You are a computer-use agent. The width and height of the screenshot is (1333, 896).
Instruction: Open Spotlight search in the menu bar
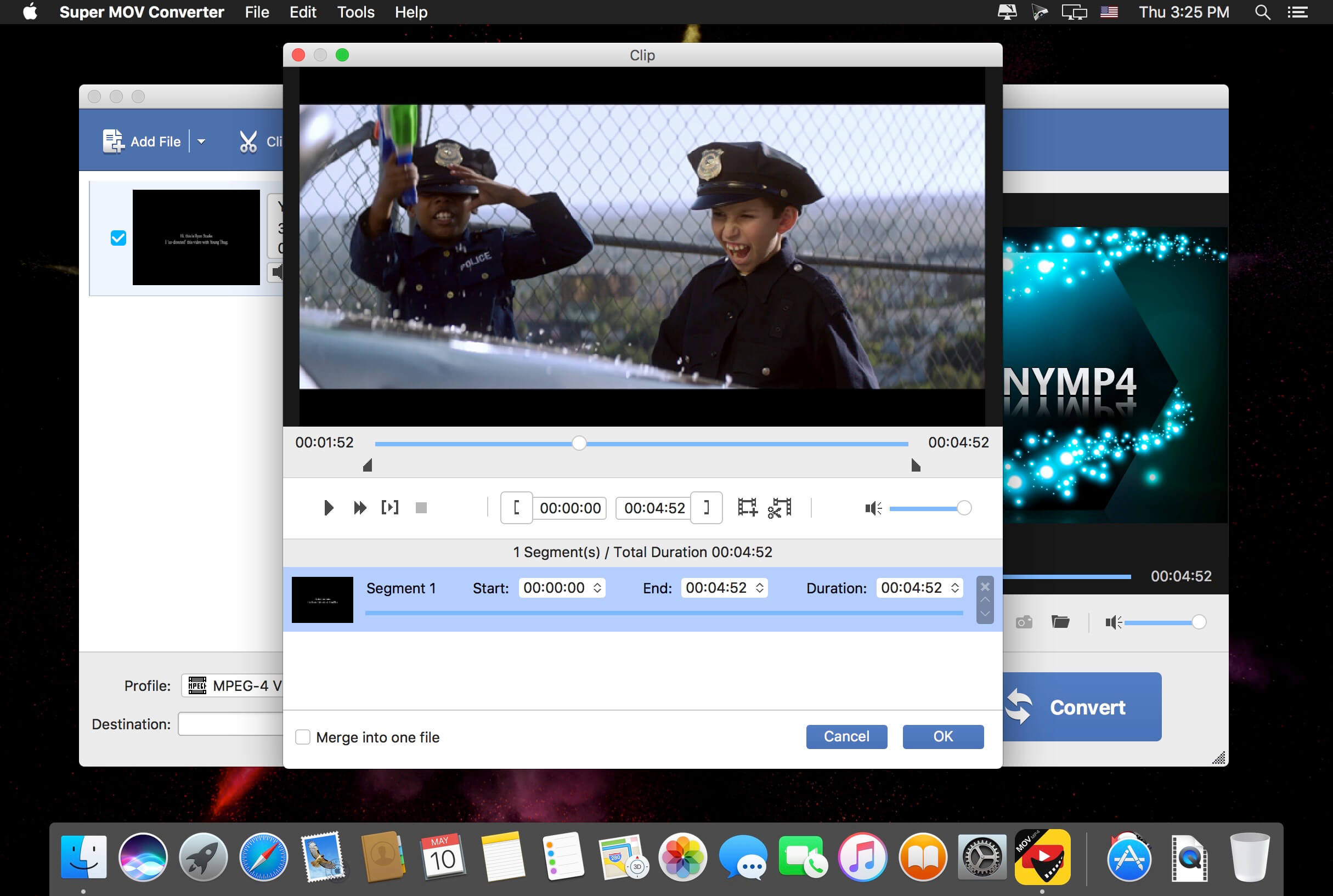(1263, 12)
